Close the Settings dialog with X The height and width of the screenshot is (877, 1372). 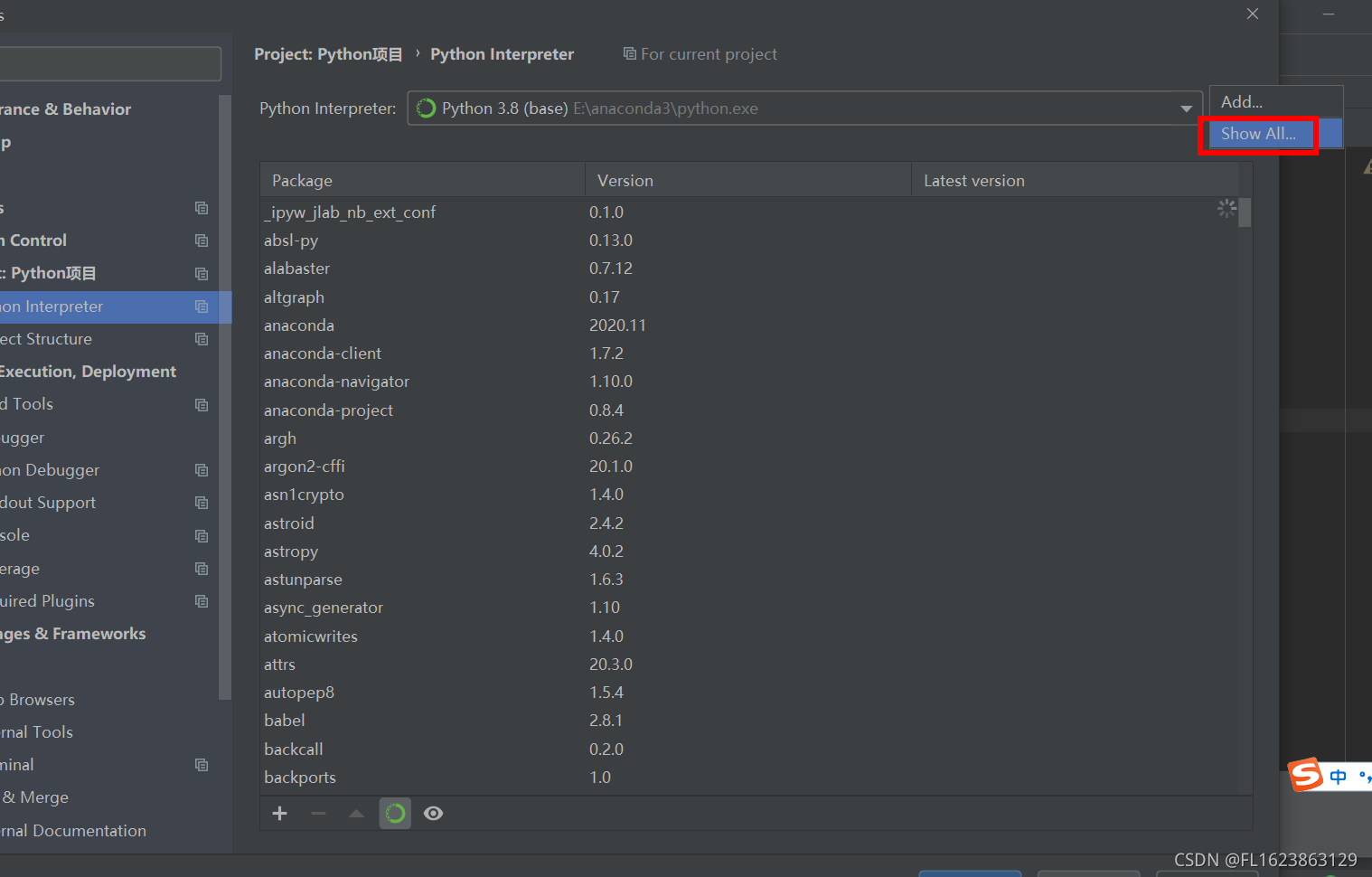click(x=1253, y=14)
